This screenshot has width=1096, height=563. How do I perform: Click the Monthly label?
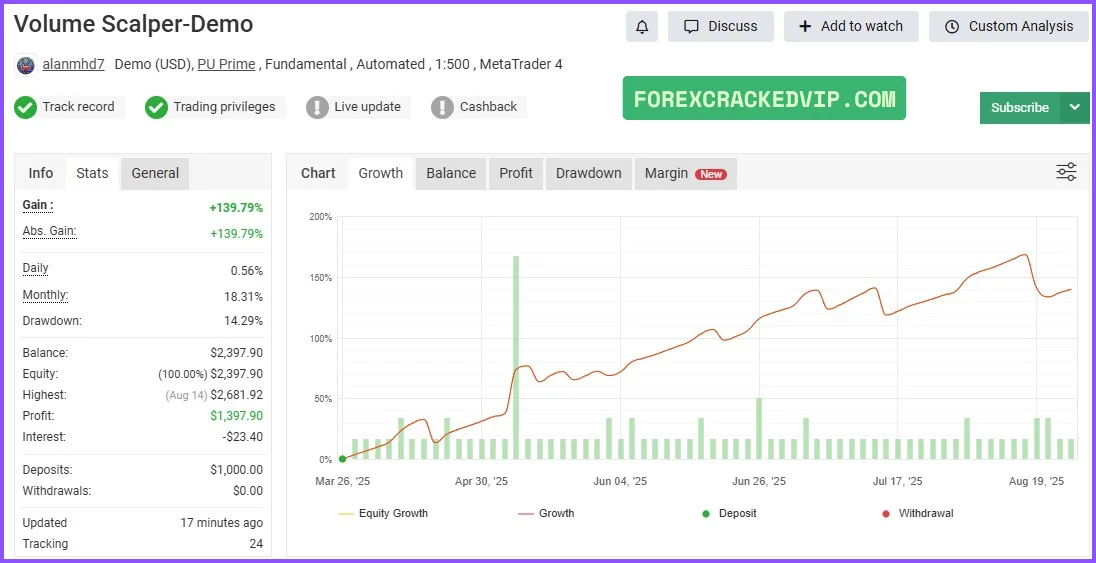[x=45, y=294]
